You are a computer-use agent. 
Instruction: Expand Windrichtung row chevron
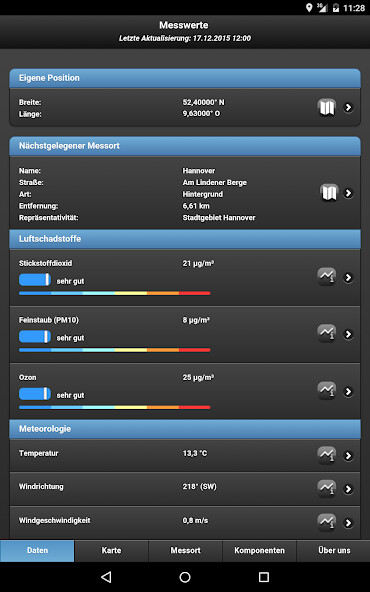[x=348, y=489]
